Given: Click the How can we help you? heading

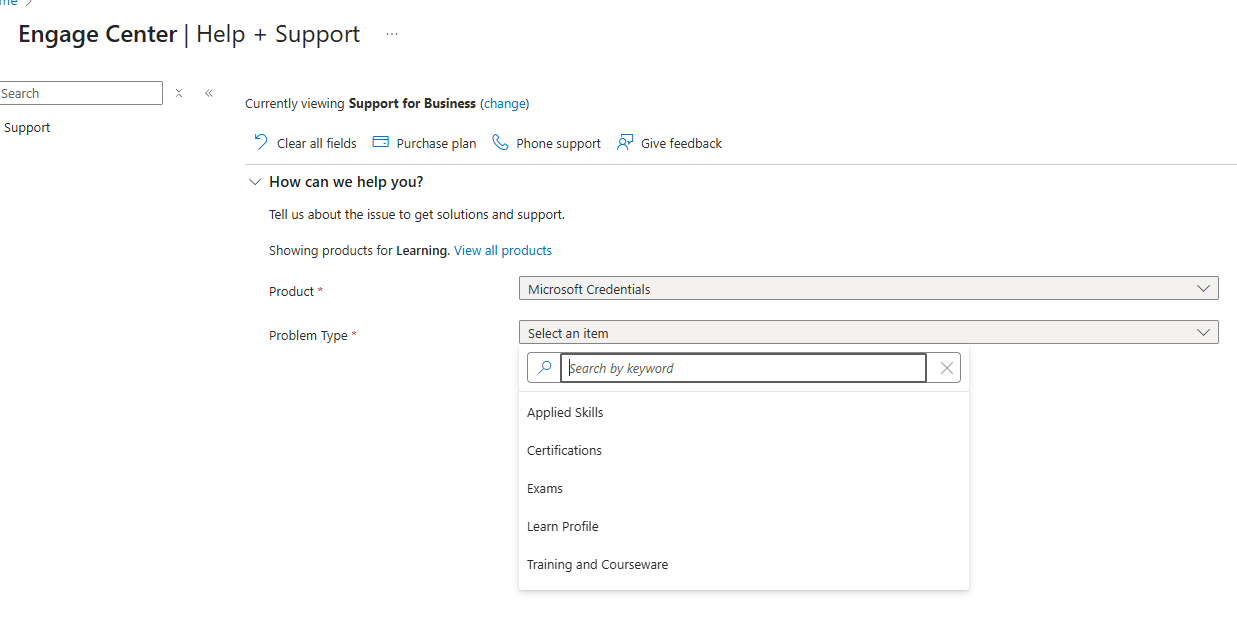Looking at the screenshot, I should click(x=346, y=182).
